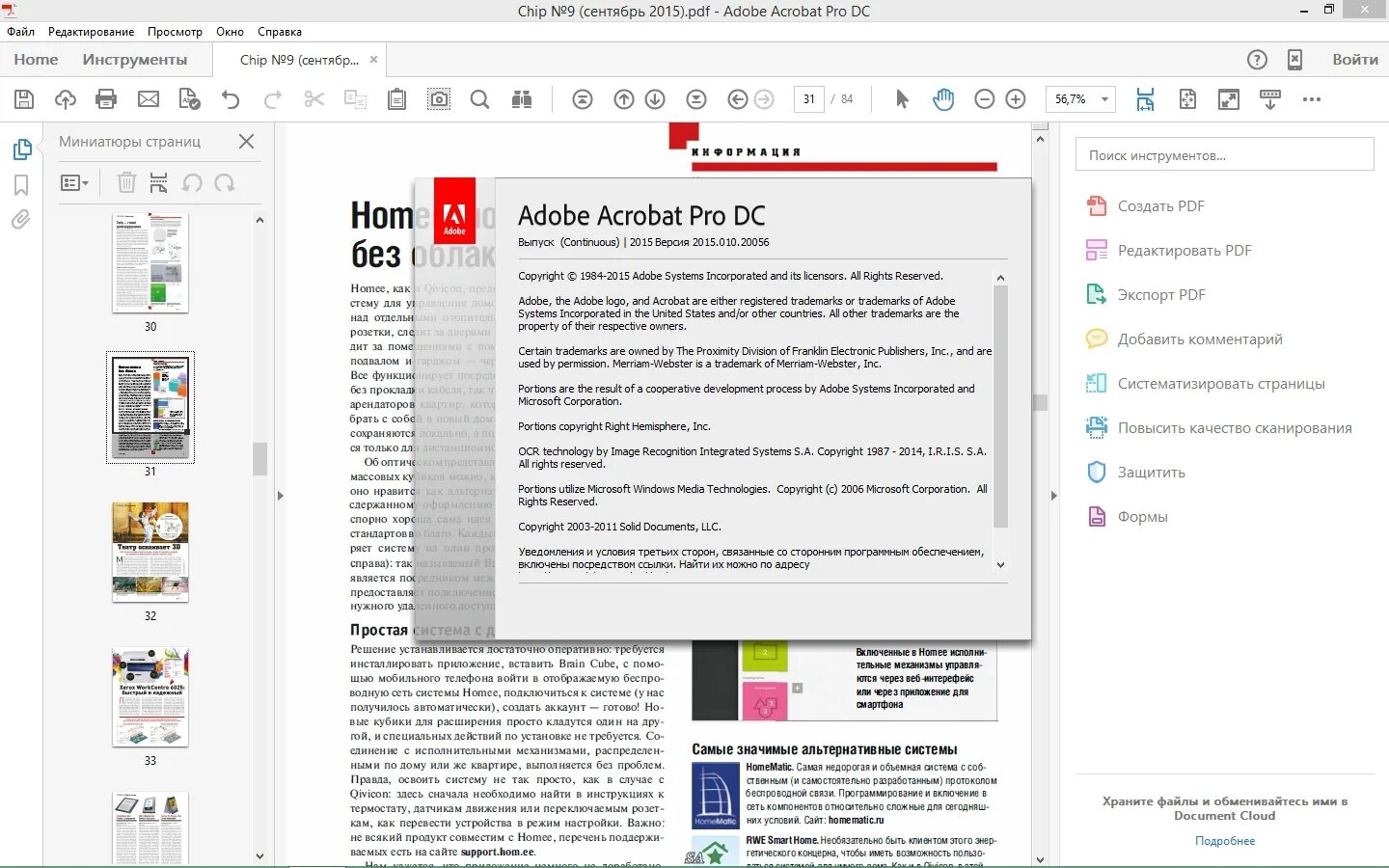
Task: Click the Snapshot camera icon
Action: (x=439, y=99)
